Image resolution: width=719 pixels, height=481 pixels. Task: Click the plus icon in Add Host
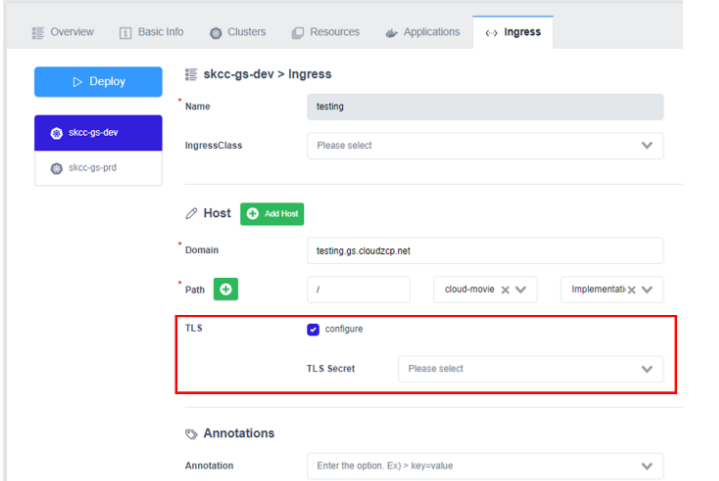[253, 214]
